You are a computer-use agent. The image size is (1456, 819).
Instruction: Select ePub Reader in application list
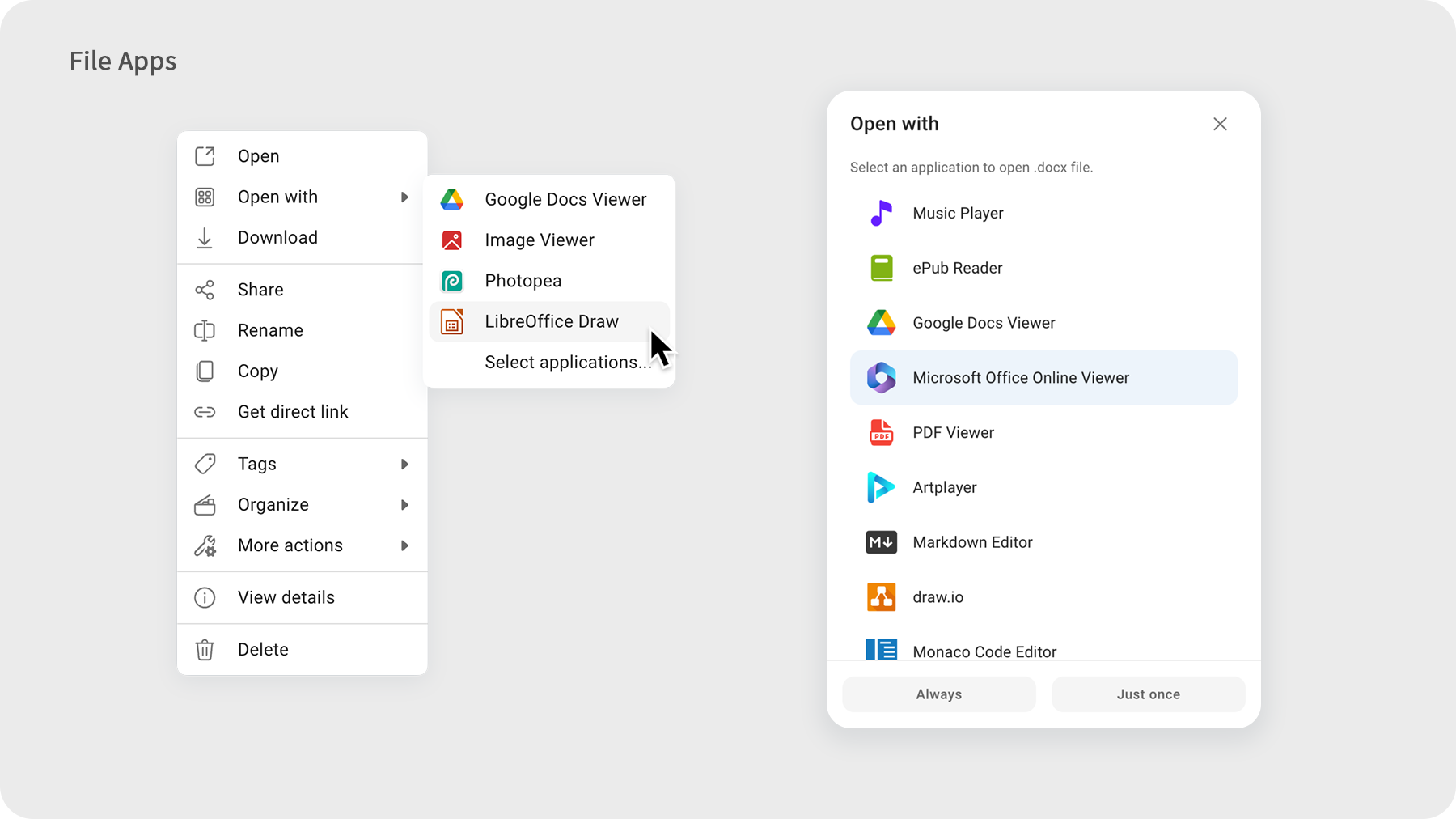[x=1043, y=268]
